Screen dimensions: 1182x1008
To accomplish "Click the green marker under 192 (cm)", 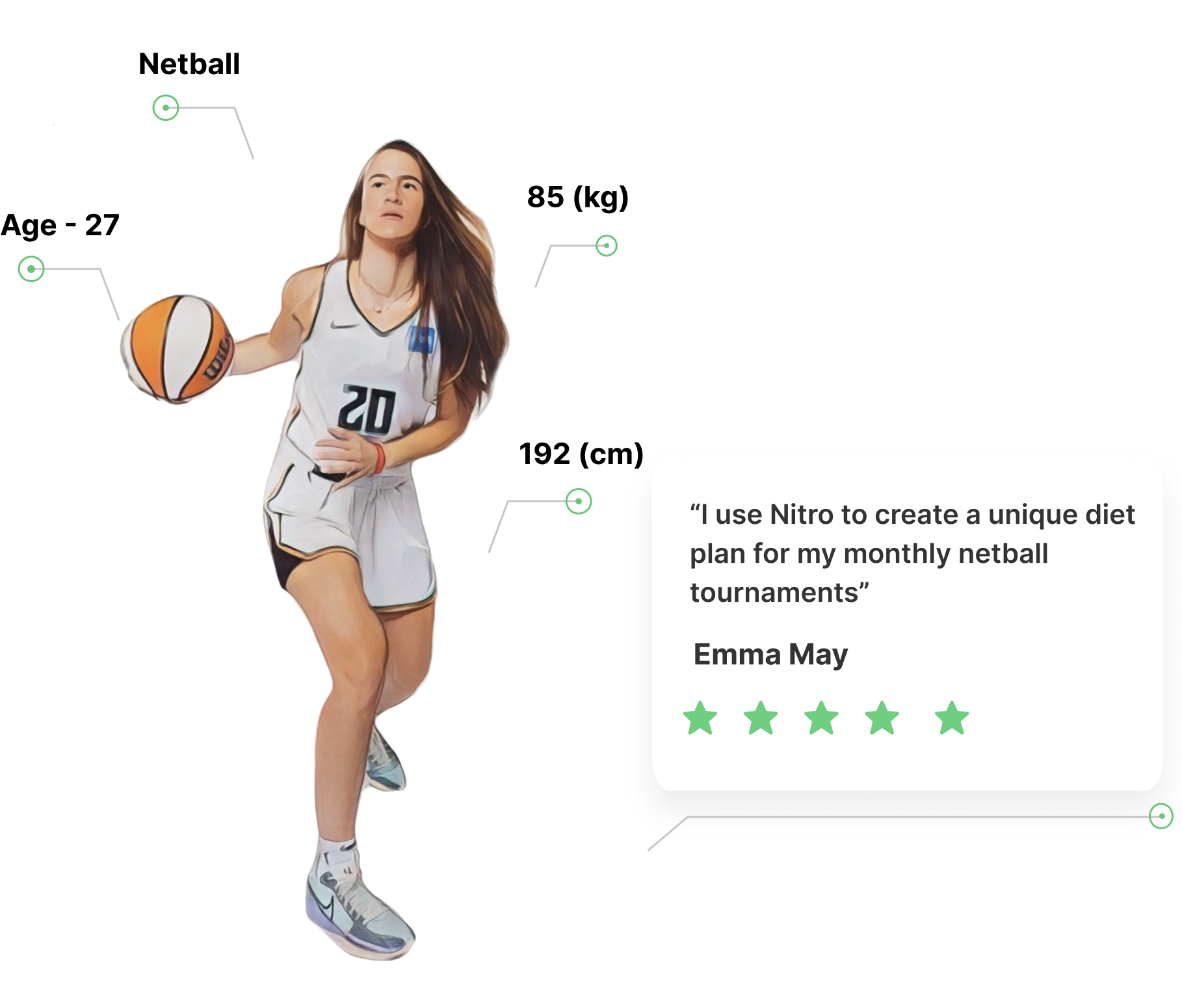I will (x=579, y=501).
